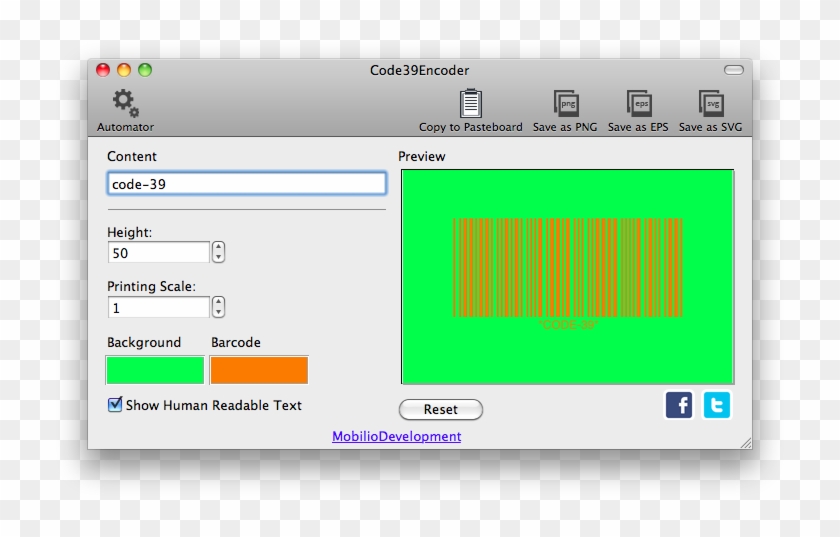Share on Facebook

(x=679, y=405)
